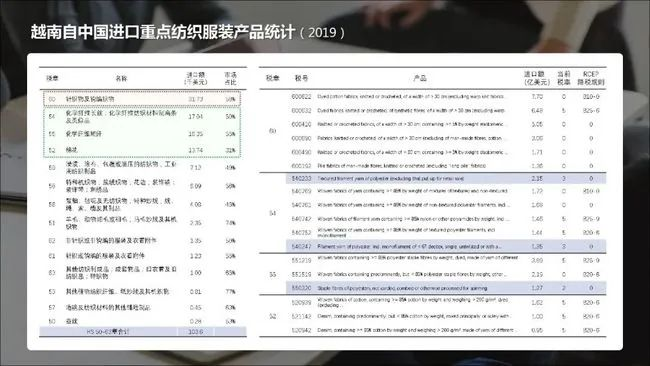Click the 进口额 (亿美元) header in right table
The width and height of the screenshot is (650, 366).
tap(534, 78)
